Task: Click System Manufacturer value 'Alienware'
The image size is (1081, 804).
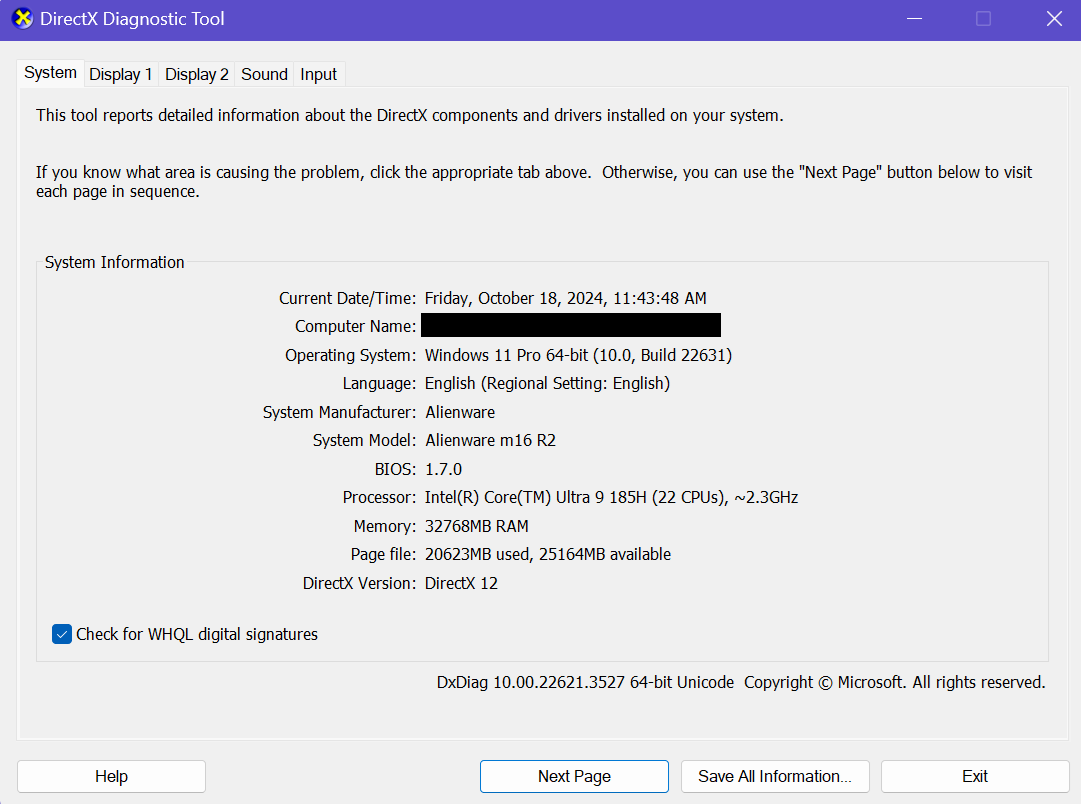Action: (460, 412)
